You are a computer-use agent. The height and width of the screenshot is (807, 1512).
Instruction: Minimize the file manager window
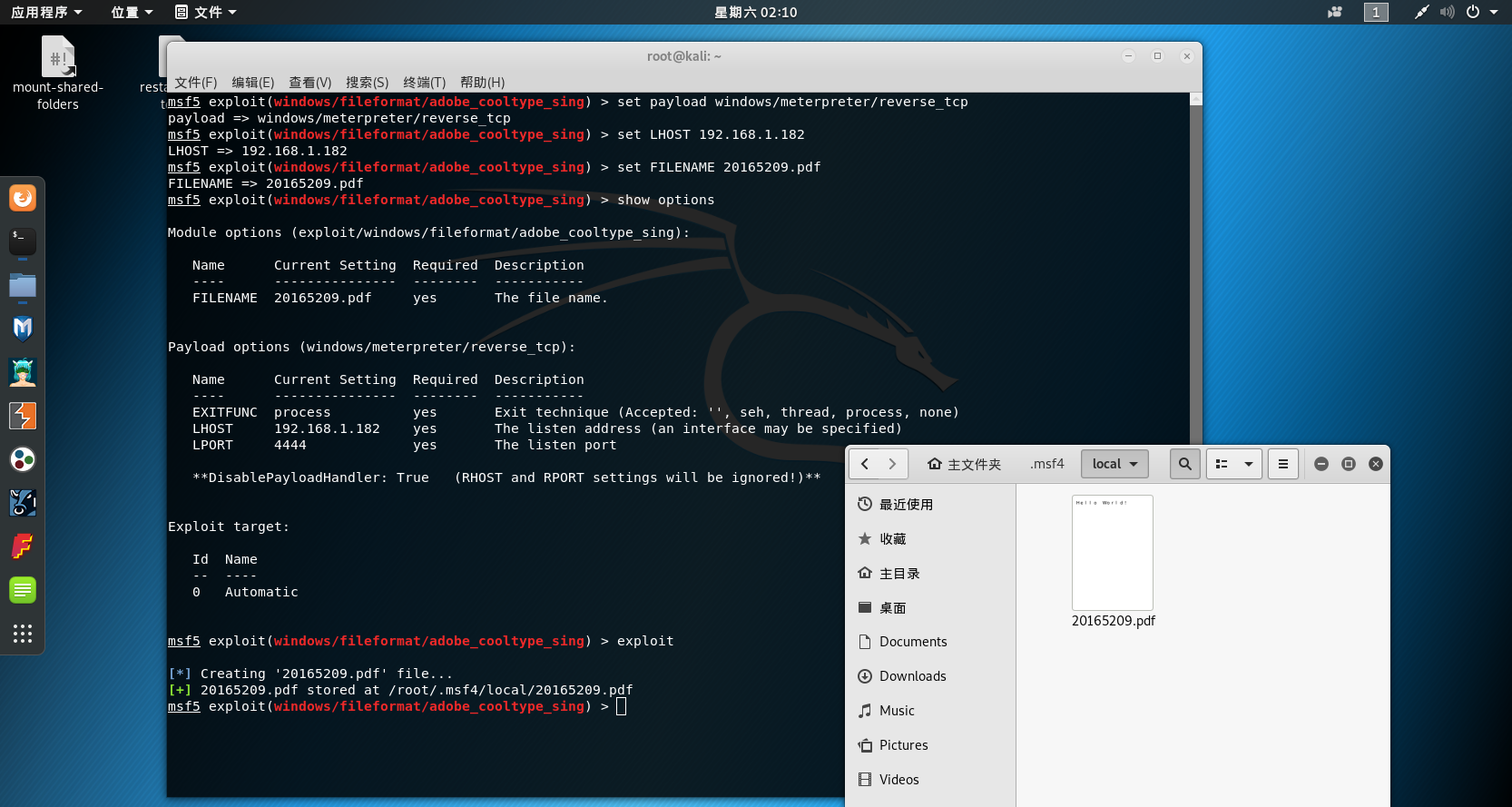click(1321, 464)
